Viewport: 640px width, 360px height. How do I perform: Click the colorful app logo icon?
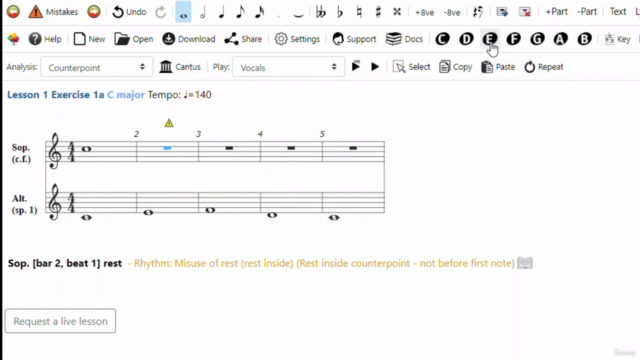click(x=13, y=39)
